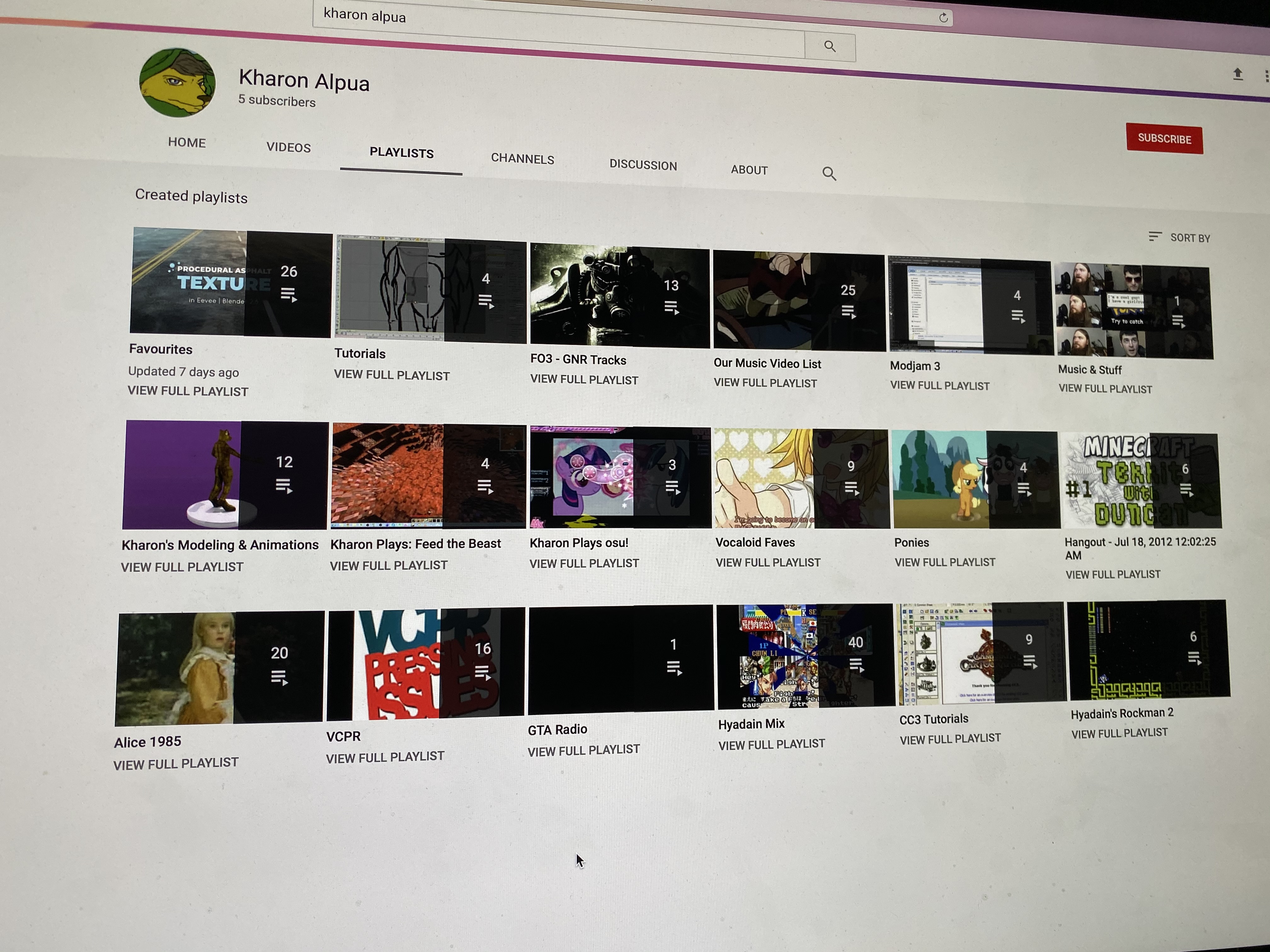Click the Hyadain's Rockman 2 queue icon
The image size is (1270, 952).
tap(1194, 659)
